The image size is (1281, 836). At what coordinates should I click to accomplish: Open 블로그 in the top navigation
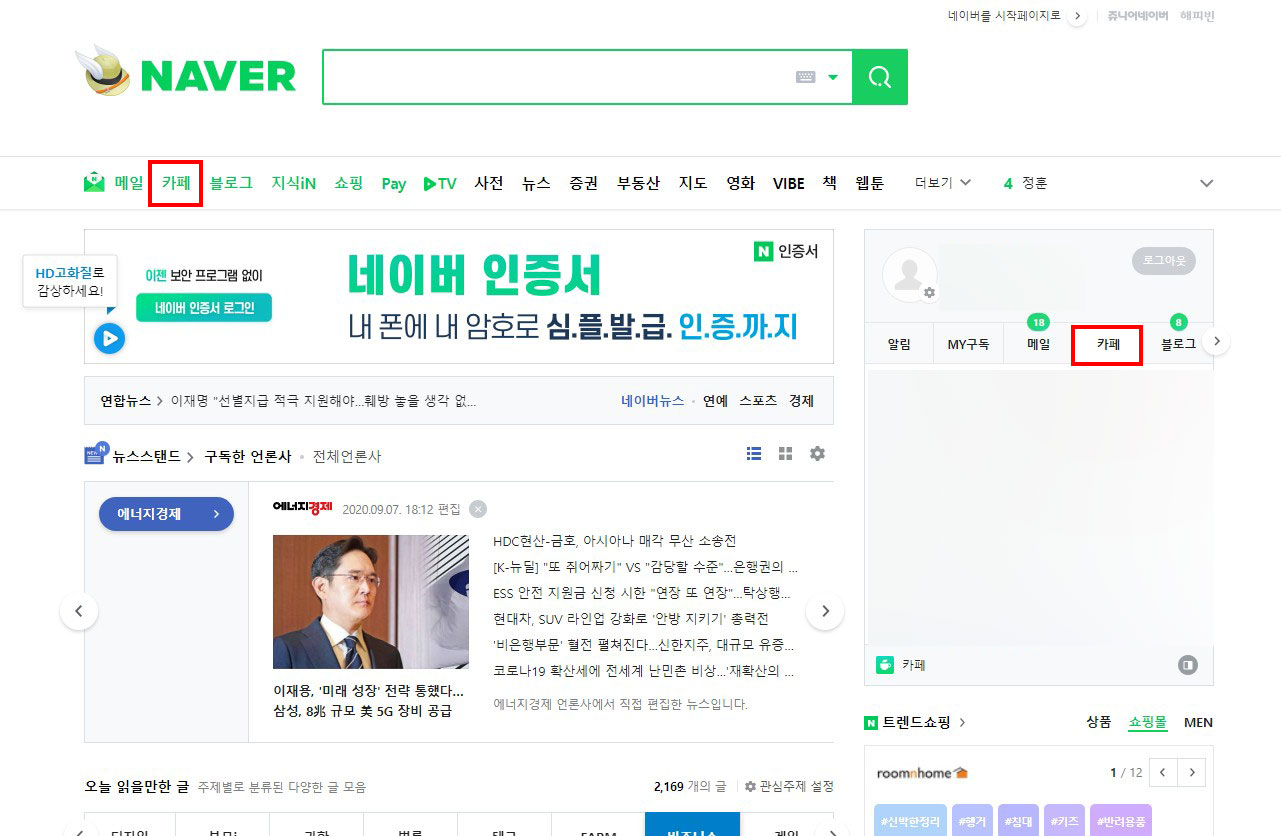(x=231, y=183)
